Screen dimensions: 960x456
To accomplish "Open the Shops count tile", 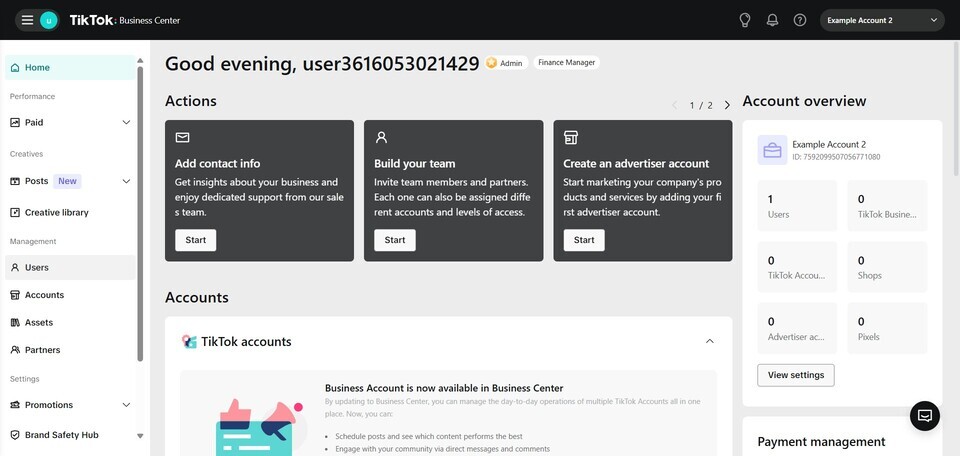I will [887, 267].
